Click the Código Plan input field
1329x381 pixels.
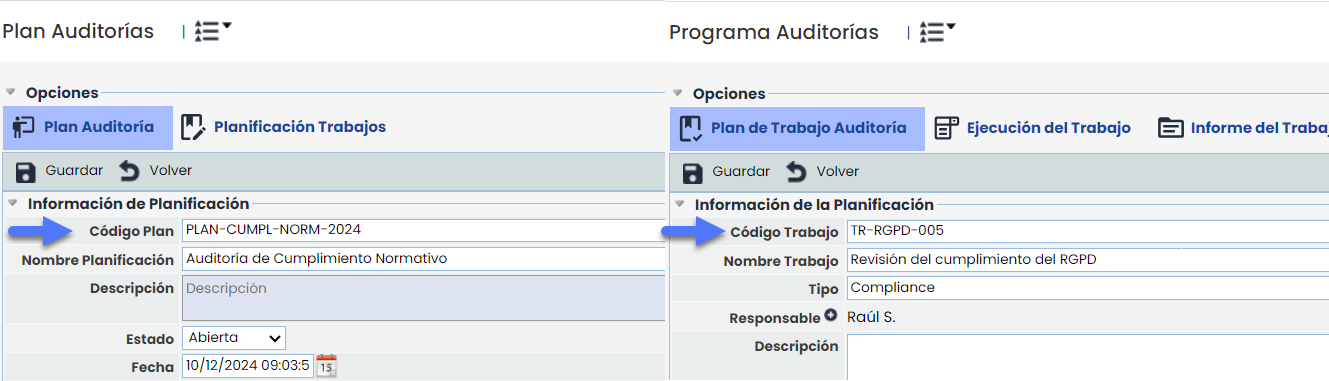coord(423,230)
